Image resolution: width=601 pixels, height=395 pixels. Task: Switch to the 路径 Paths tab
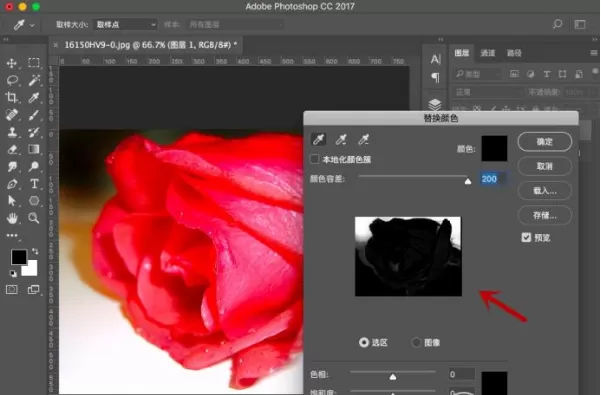(x=514, y=53)
